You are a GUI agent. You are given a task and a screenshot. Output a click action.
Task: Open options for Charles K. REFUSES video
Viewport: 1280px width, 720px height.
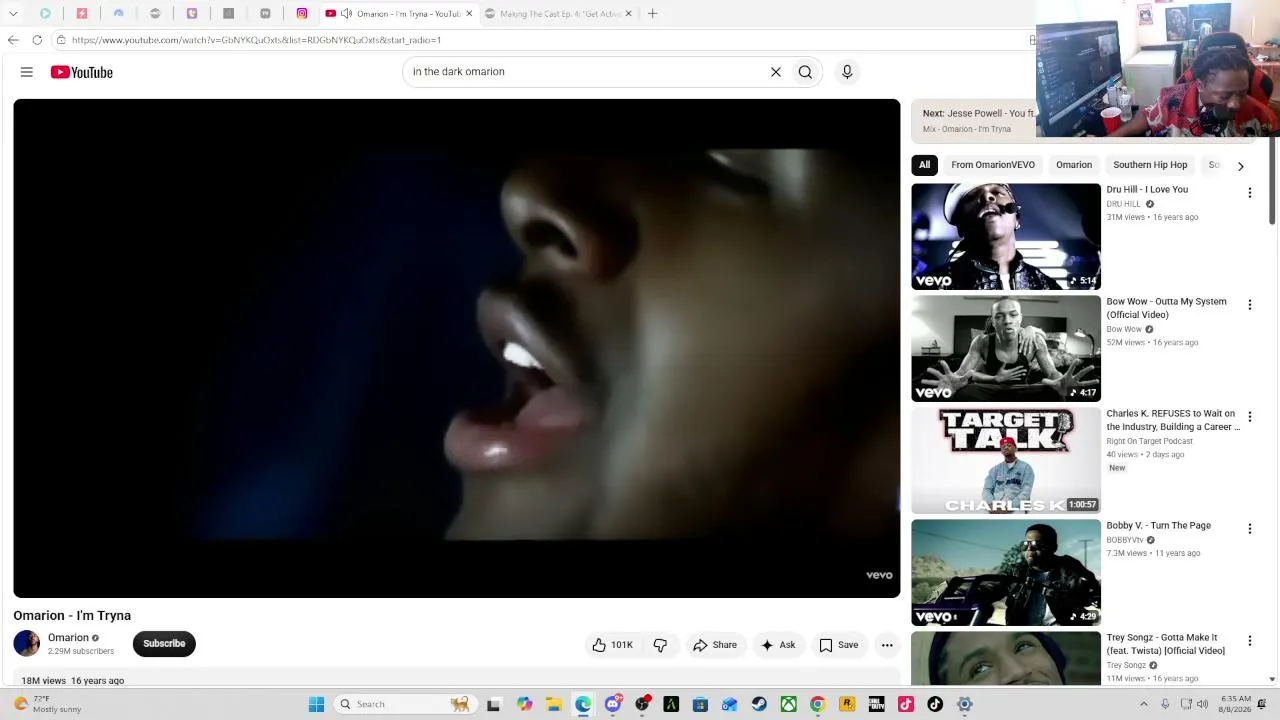1249,417
